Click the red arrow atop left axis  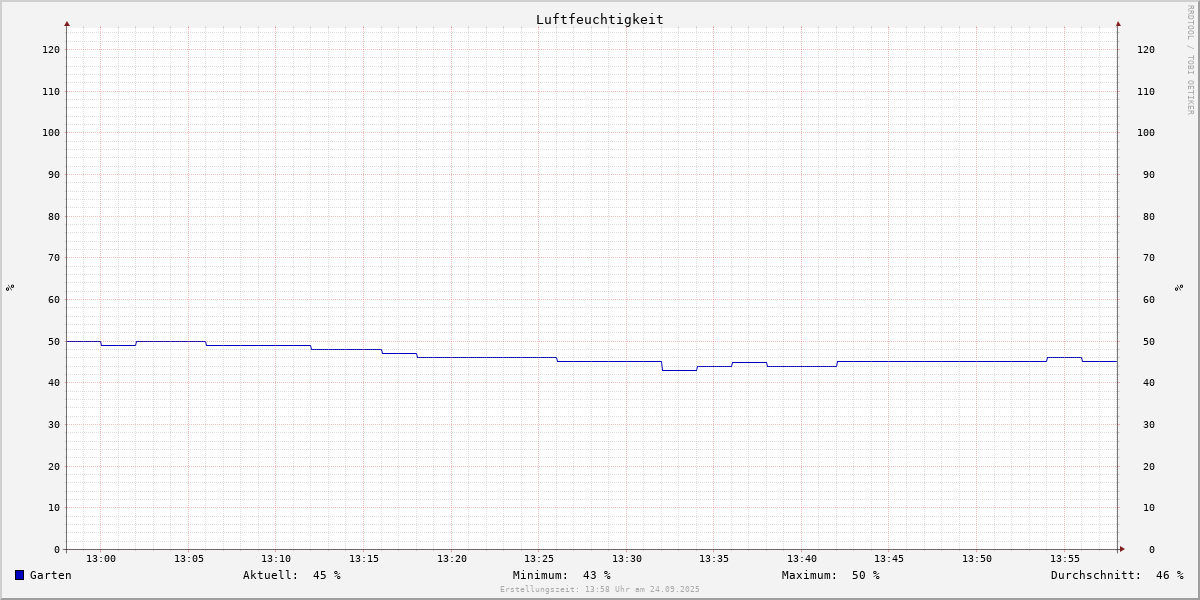pyautogui.click(x=67, y=23)
